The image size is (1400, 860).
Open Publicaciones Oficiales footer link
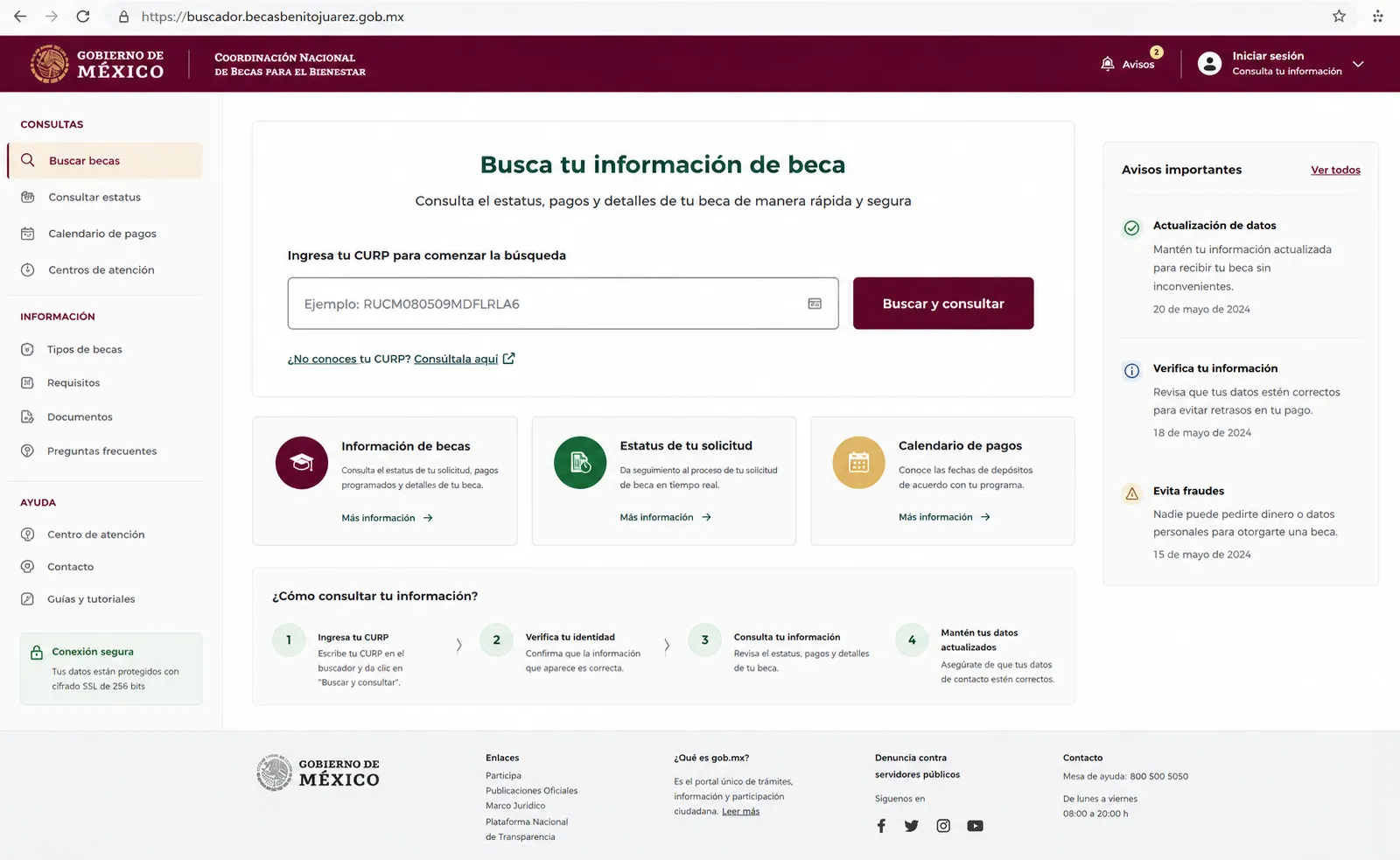tap(531, 790)
